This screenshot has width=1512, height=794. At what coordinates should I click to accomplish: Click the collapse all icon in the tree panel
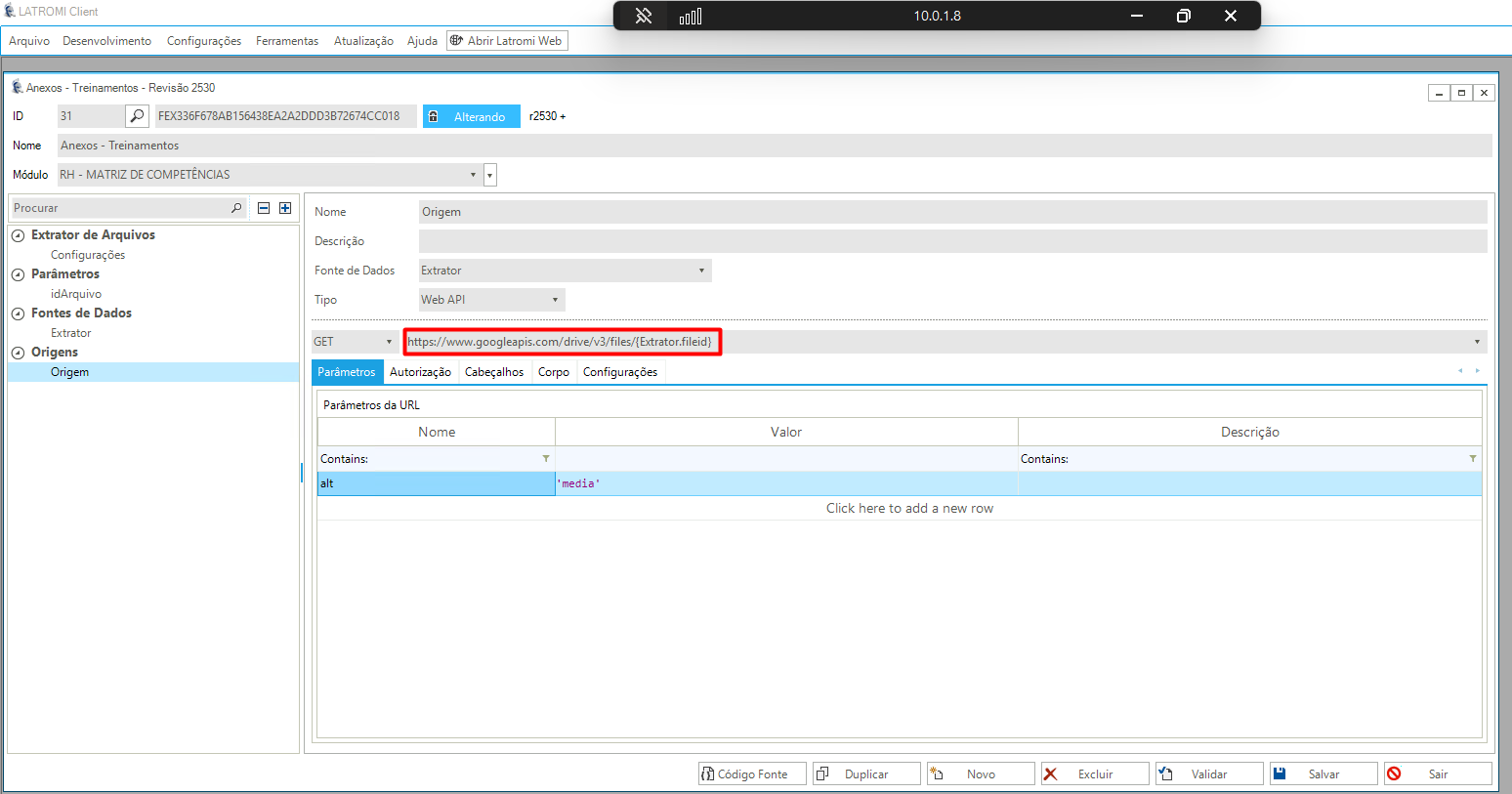pyautogui.click(x=264, y=208)
